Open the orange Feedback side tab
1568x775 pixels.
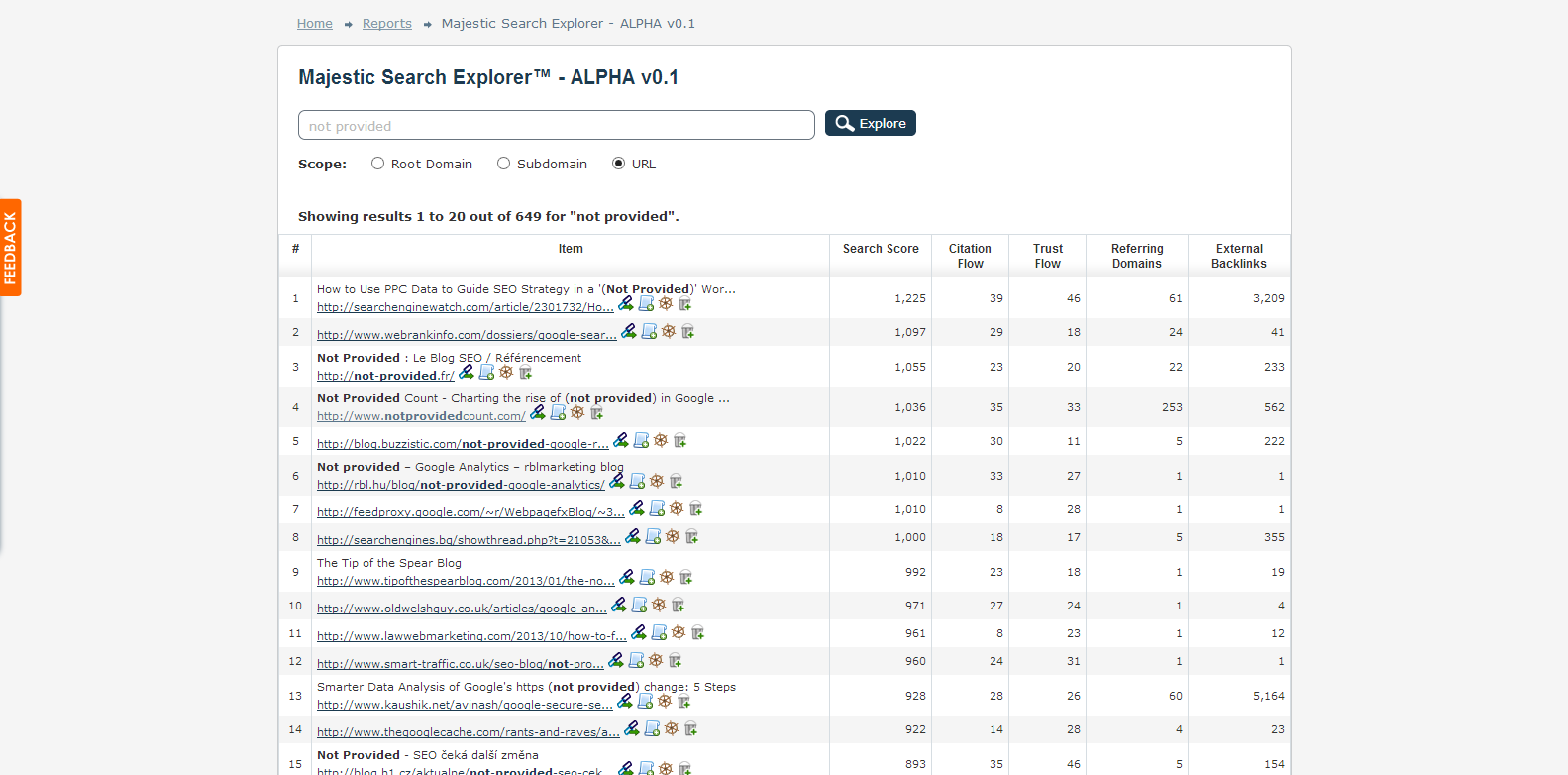pos(10,248)
